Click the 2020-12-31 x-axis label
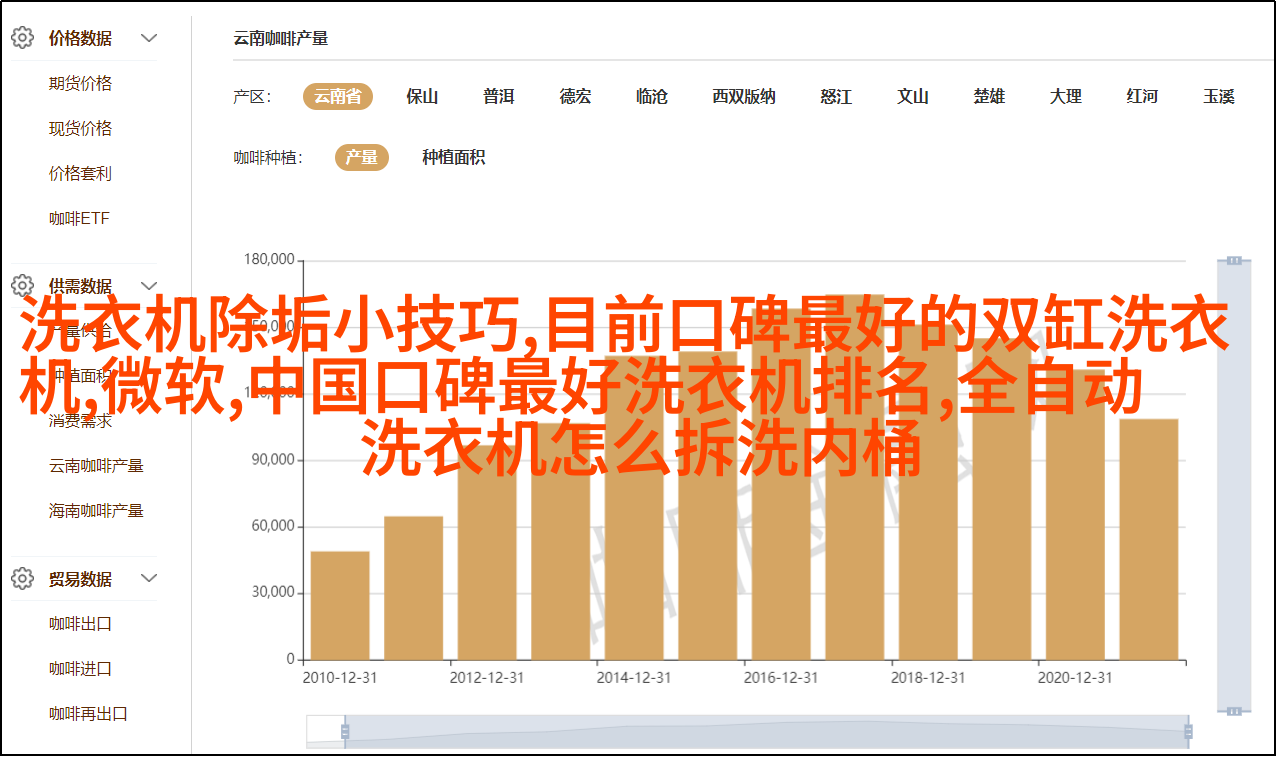Viewport: 1277px width, 757px height. tap(1076, 677)
